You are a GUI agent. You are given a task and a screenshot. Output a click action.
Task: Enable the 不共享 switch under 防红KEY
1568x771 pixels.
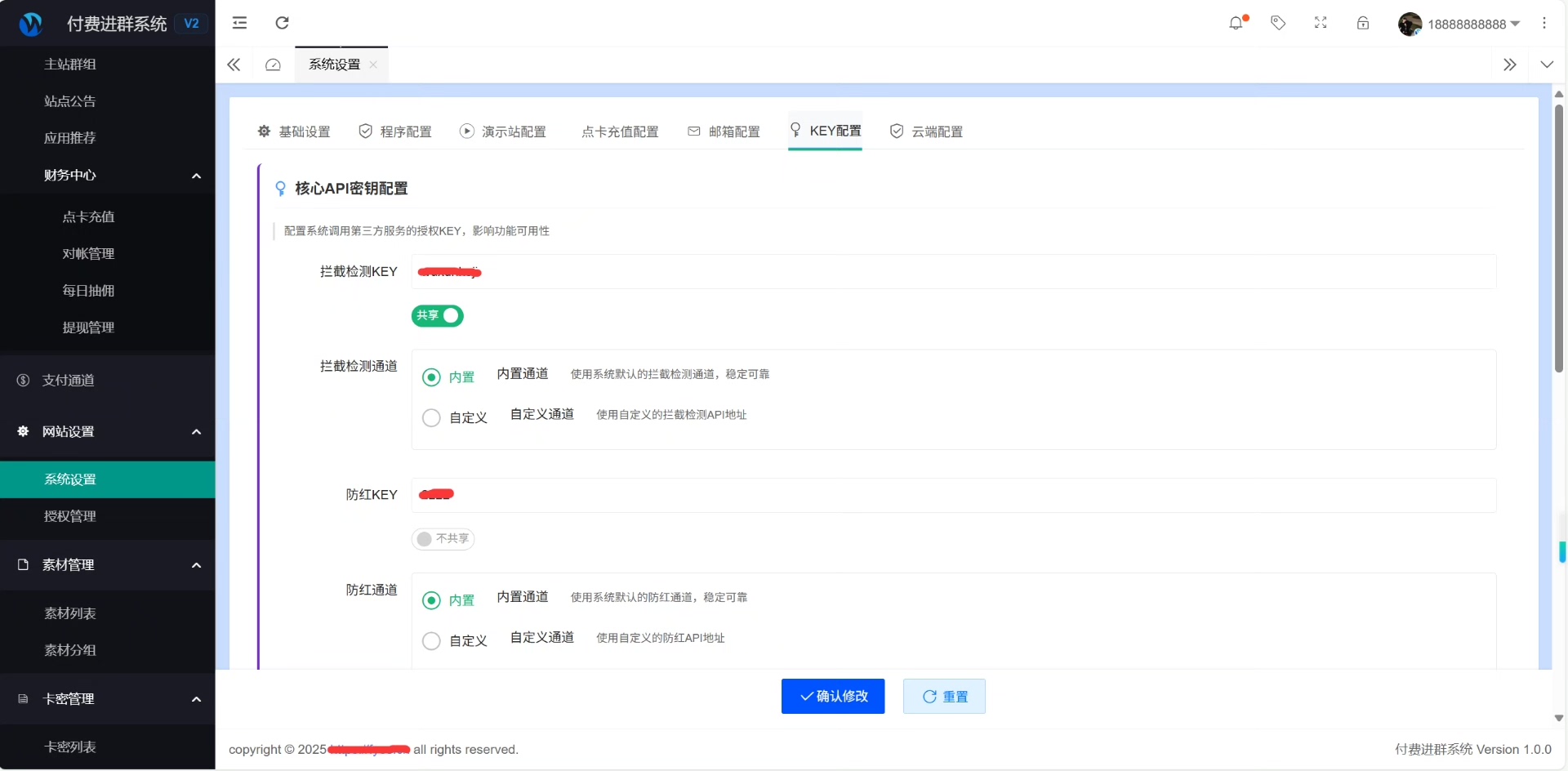pos(443,539)
